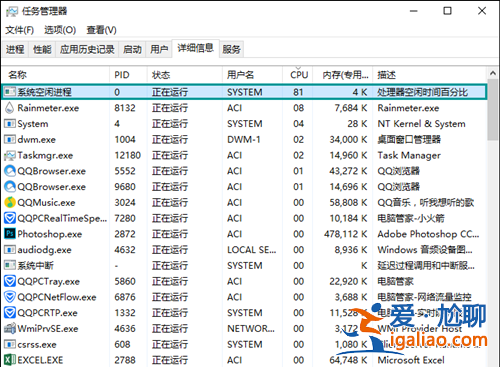
Task: Sort by the CPU column header
Action: click(299, 75)
